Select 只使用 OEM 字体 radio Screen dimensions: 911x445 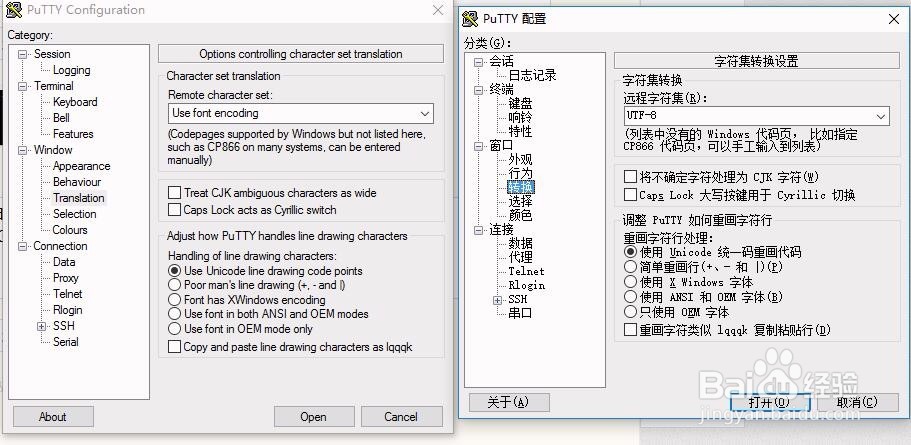(x=630, y=312)
